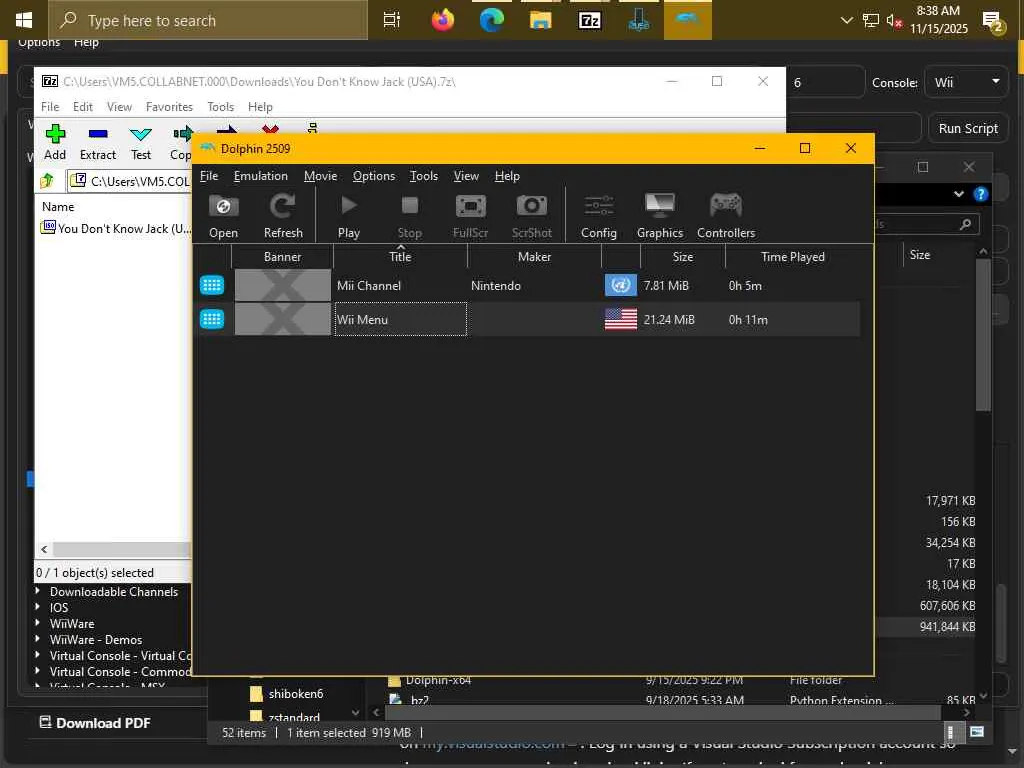Click 7-Zip Name column header
Viewport: 1024px width, 768px height.
pos(58,206)
